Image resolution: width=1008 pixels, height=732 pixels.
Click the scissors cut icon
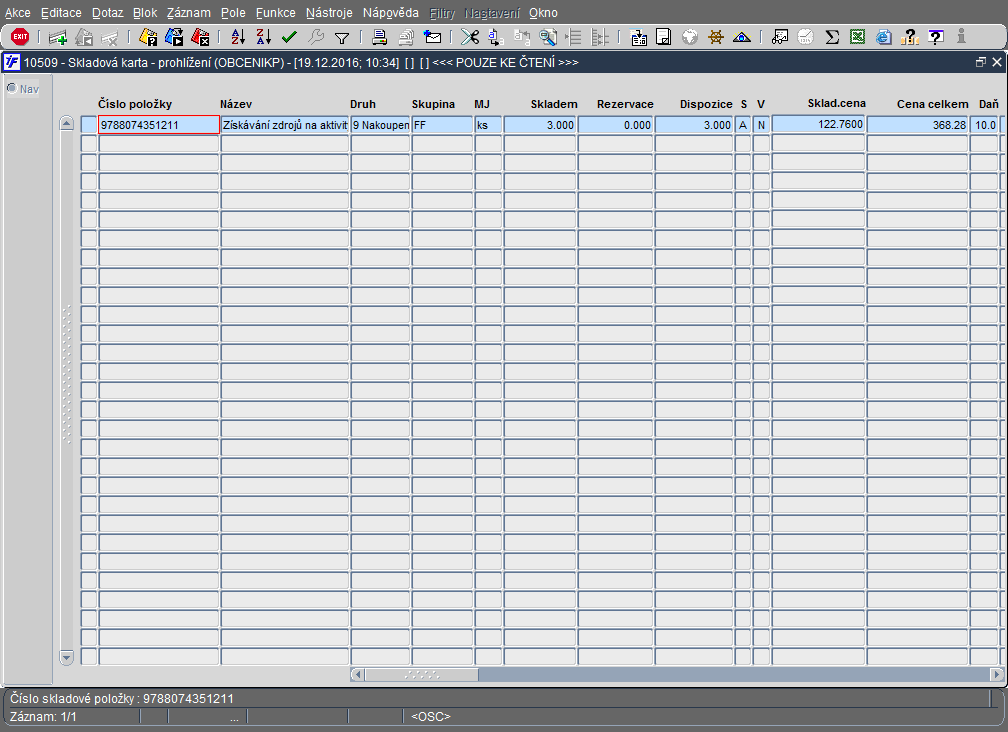pyautogui.click(x=470, y=37)
